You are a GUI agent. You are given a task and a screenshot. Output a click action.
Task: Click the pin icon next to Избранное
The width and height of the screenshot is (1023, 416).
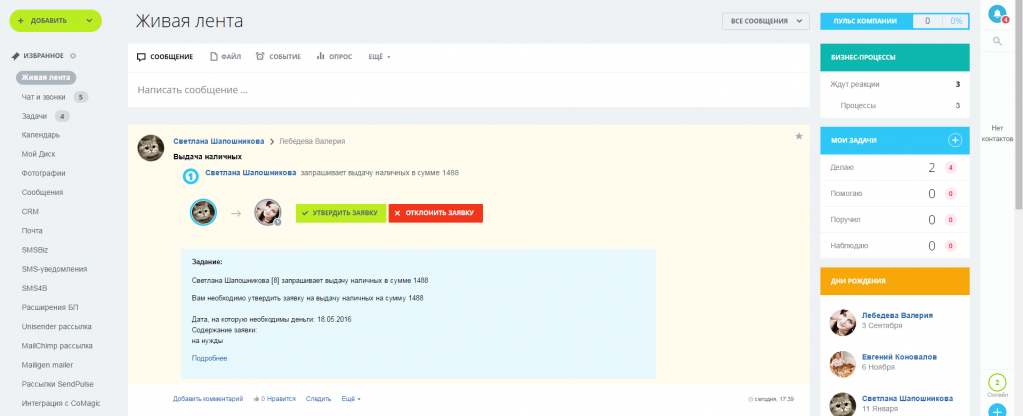click(15, 56)
